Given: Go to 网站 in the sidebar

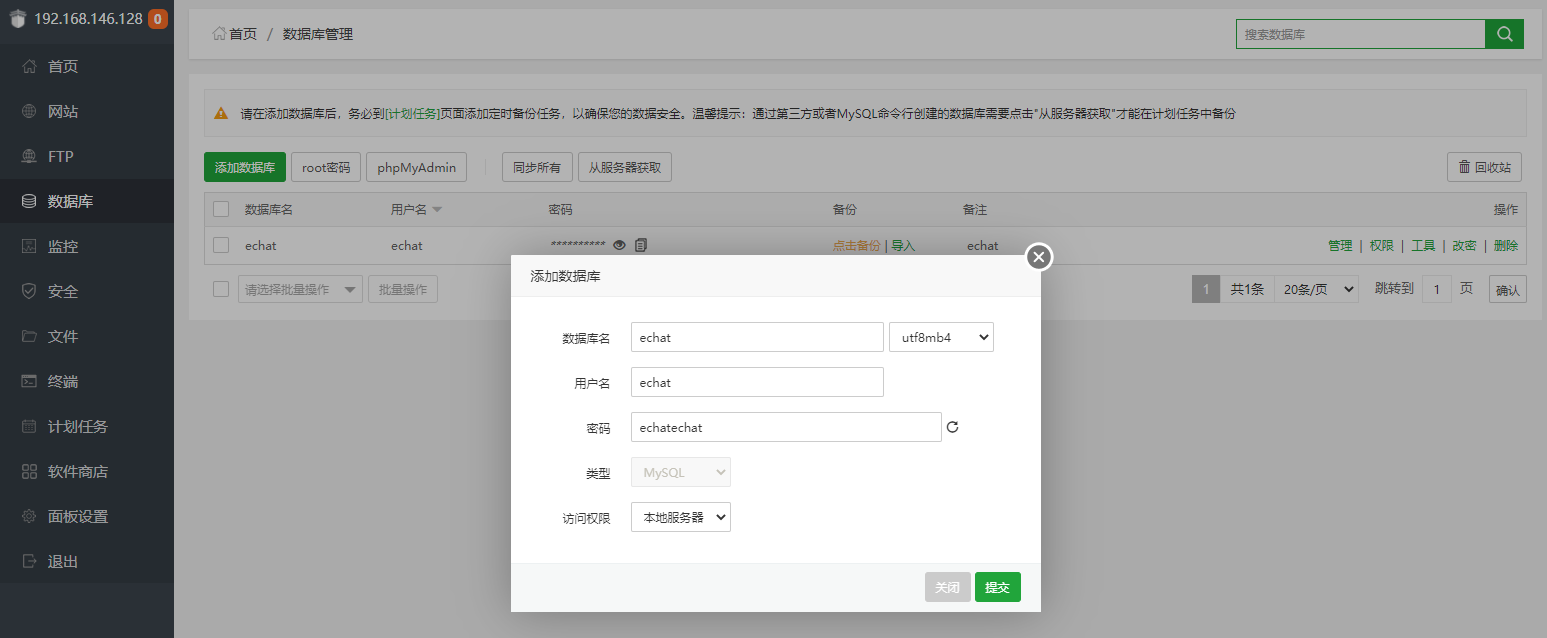Looking at the screenshot, I should [63, 111].
